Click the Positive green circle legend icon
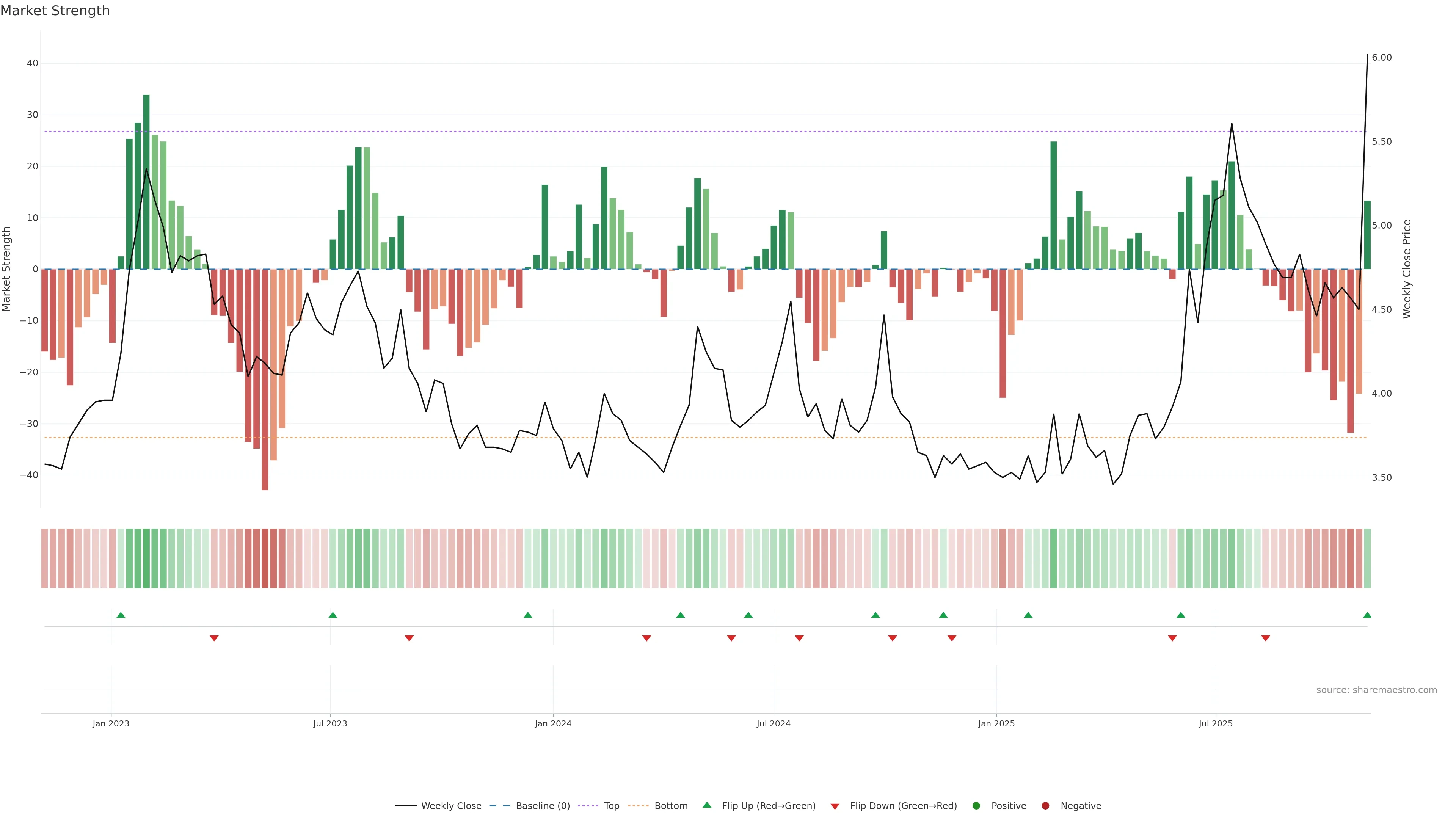 976,805
